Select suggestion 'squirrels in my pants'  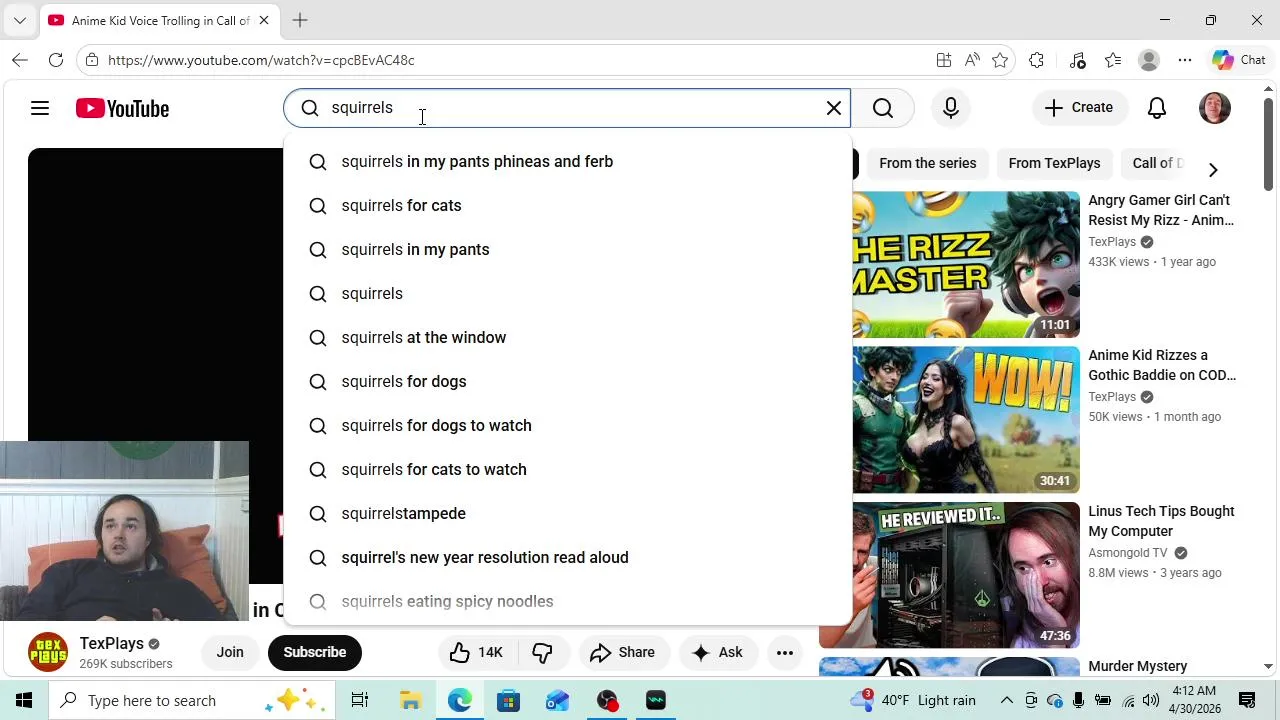568,250
